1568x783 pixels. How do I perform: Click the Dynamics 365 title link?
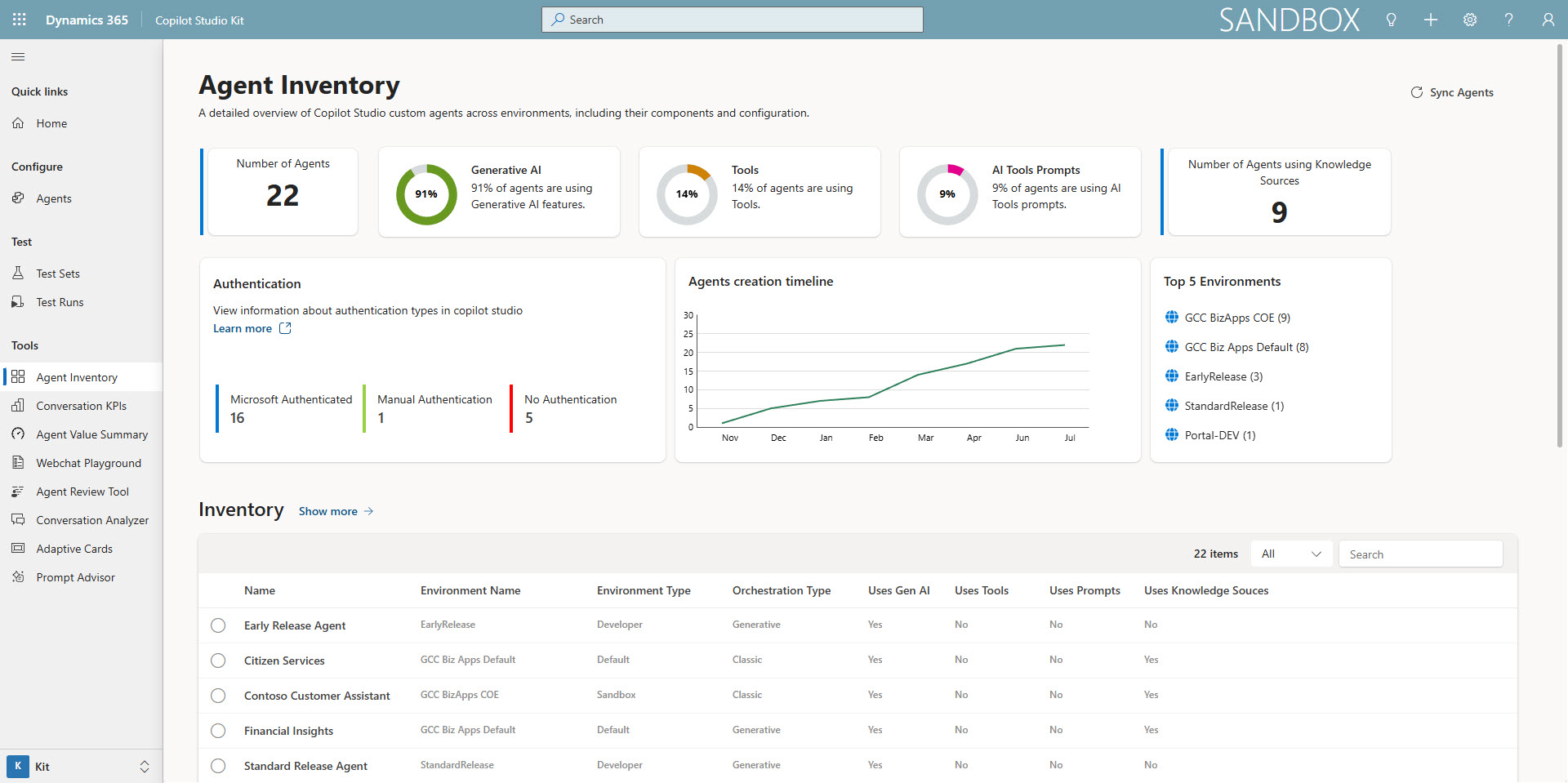87,20
